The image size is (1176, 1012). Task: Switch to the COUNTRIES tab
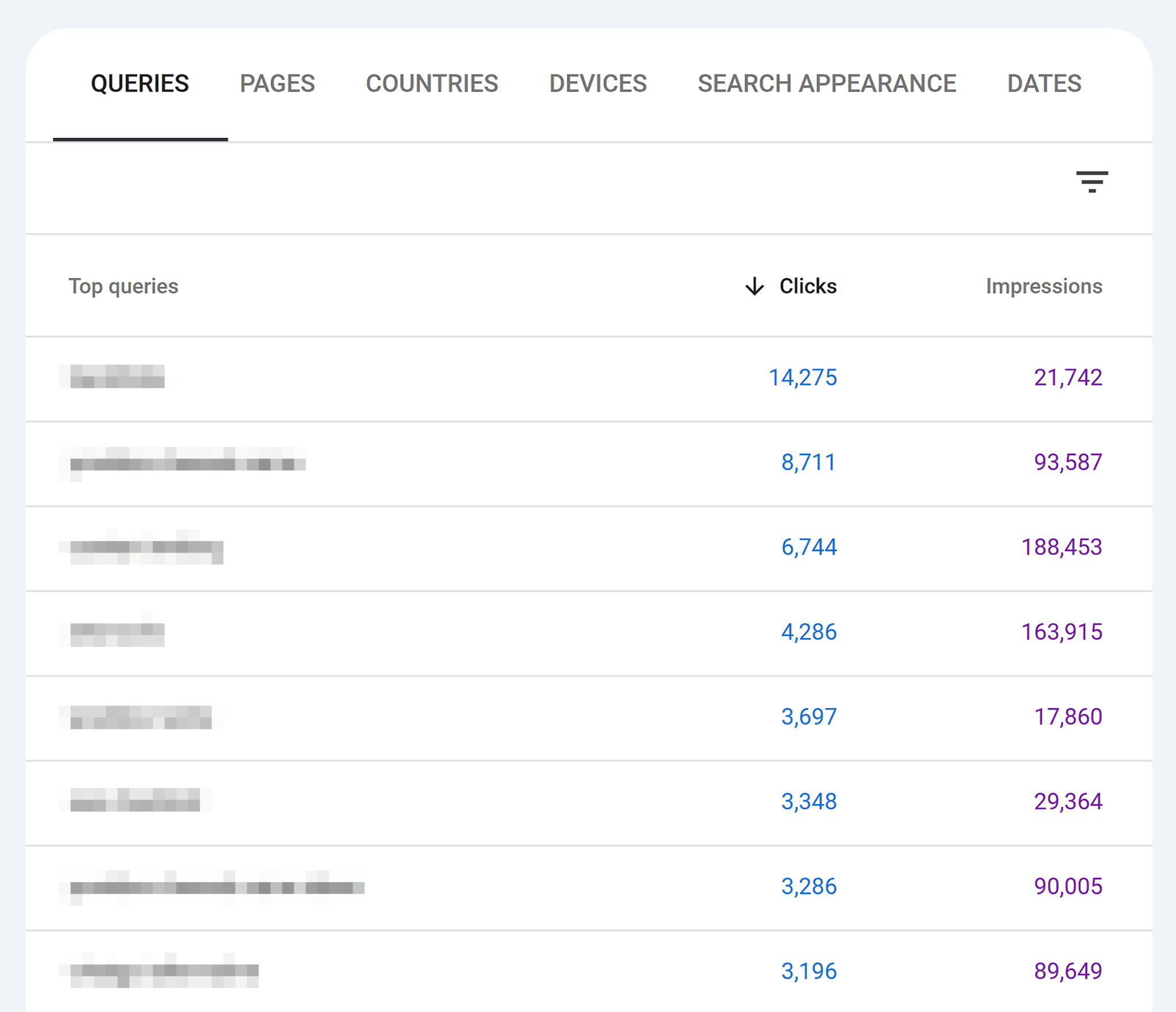tap(432, 83)
